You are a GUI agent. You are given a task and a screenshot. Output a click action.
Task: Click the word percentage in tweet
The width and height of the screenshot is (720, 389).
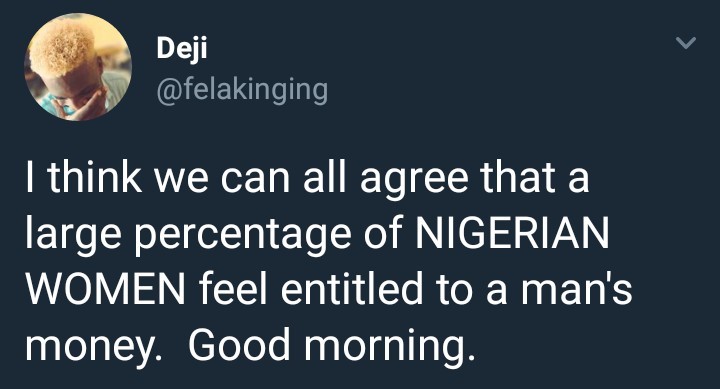coord(243,237)
